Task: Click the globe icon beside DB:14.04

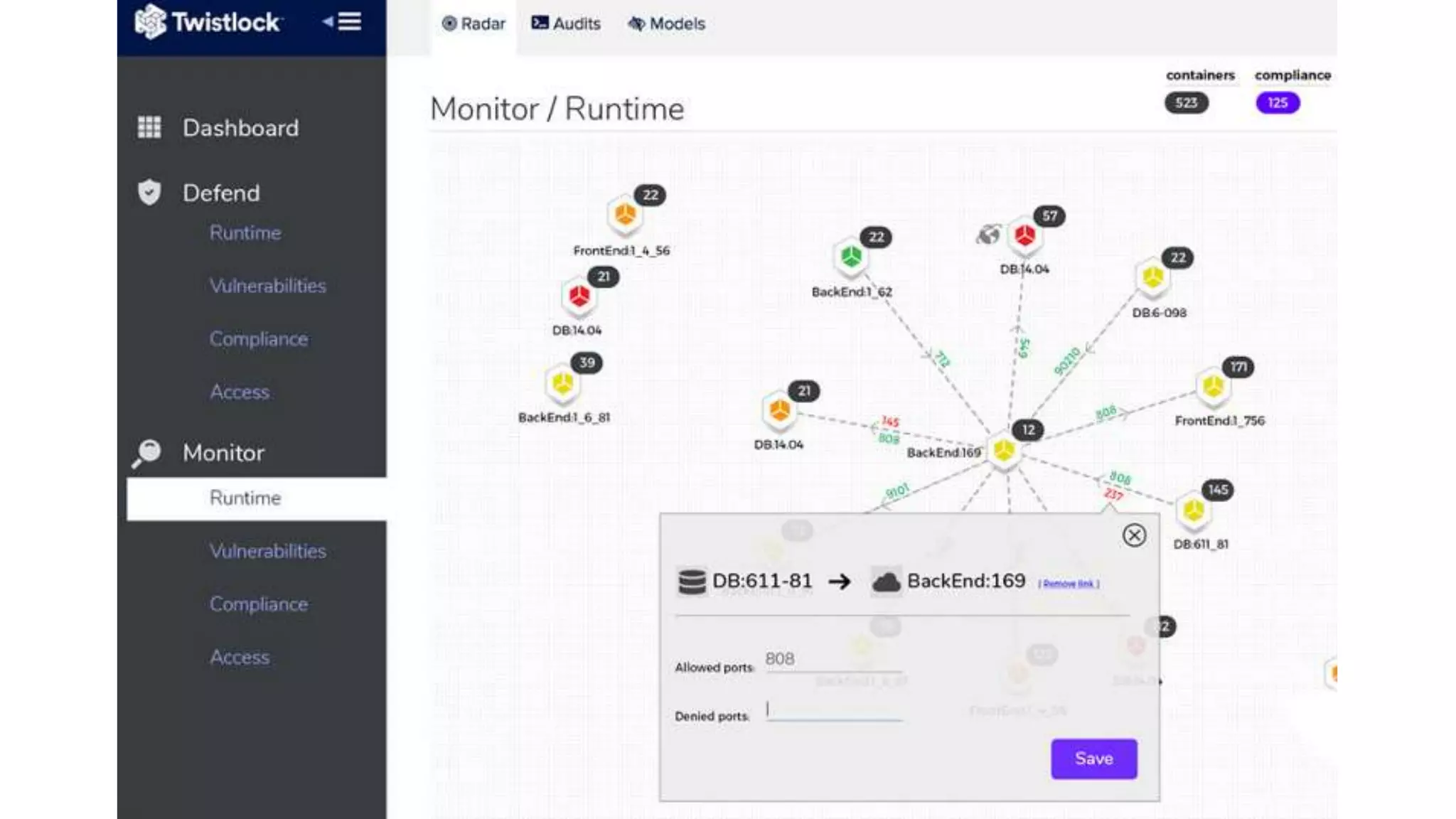Action: click(x=988, y=234)
